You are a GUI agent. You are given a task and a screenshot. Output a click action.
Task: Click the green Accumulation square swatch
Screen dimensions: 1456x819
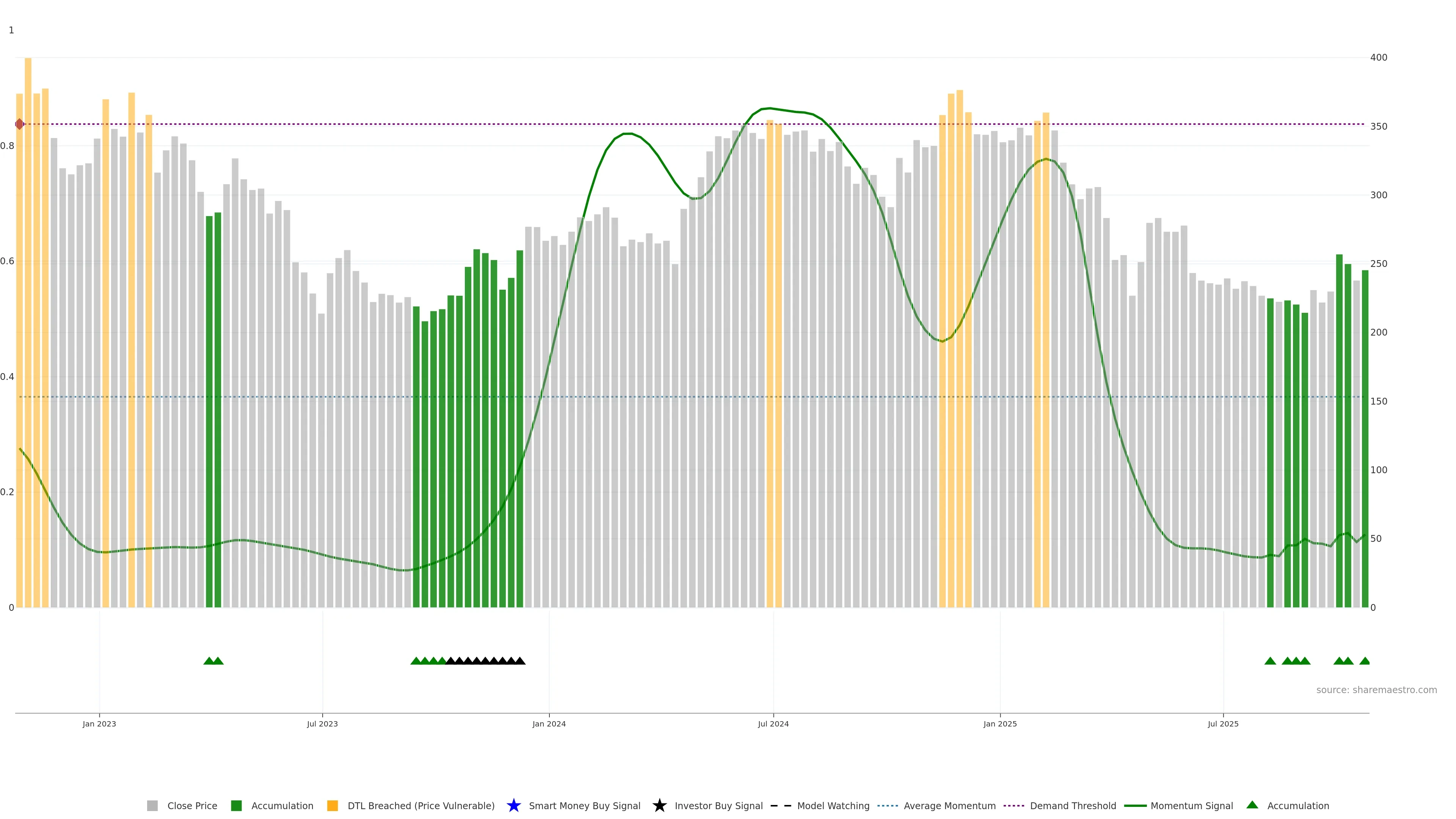[x=236, y=805]
